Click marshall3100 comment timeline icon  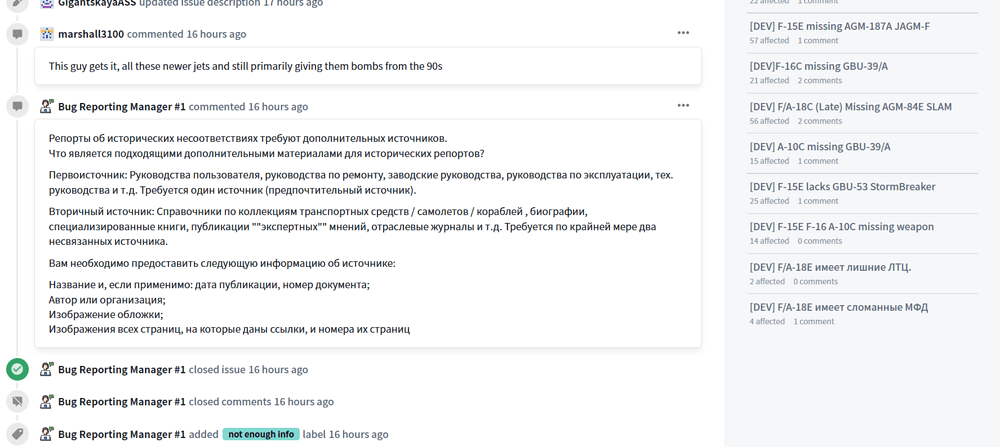tap(17, 34)
